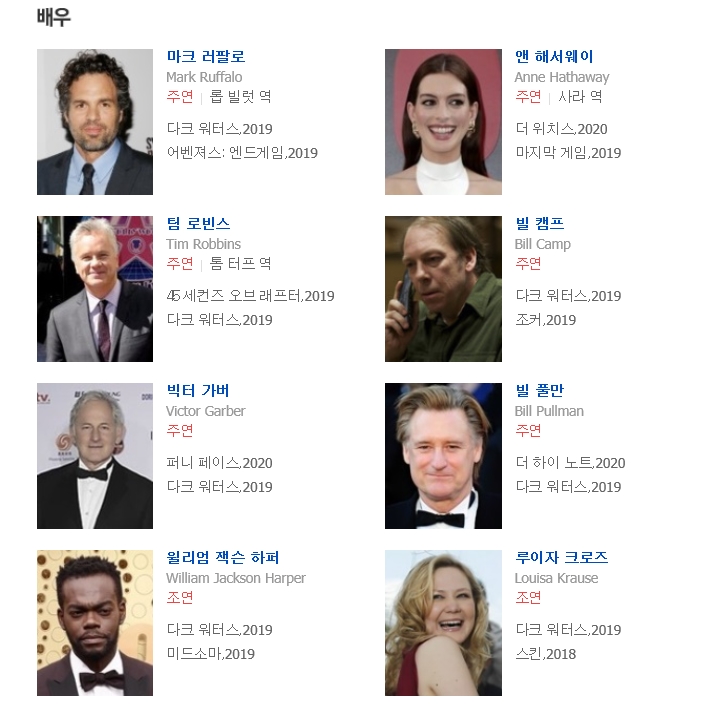Open the 팀 로빈스 actor link
This screenshot has height=720, width=708.
point(198,224)
